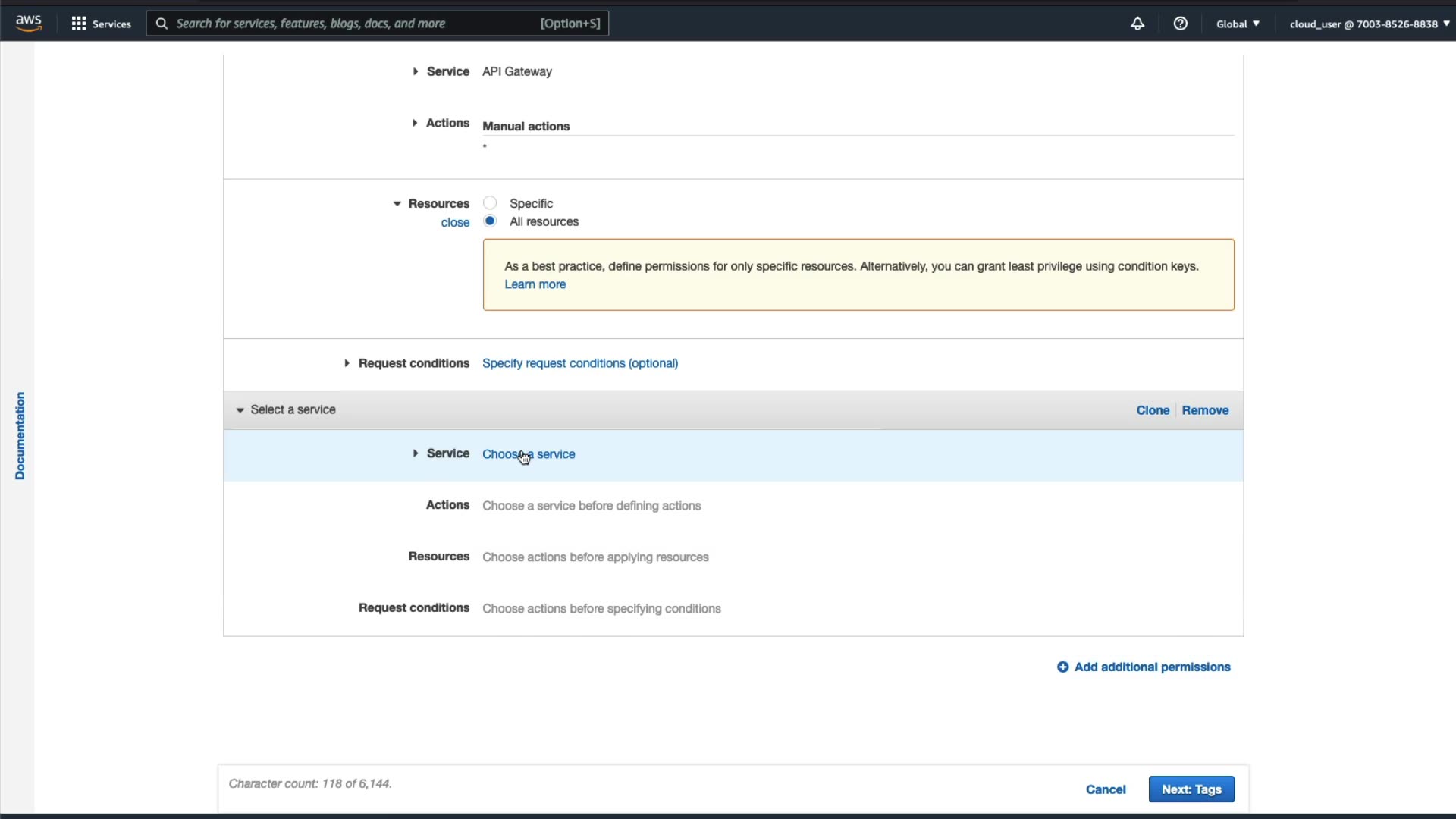Open the Documentation side tab
Viewport: 1456px width, 819px height.
tap(20, 435)
